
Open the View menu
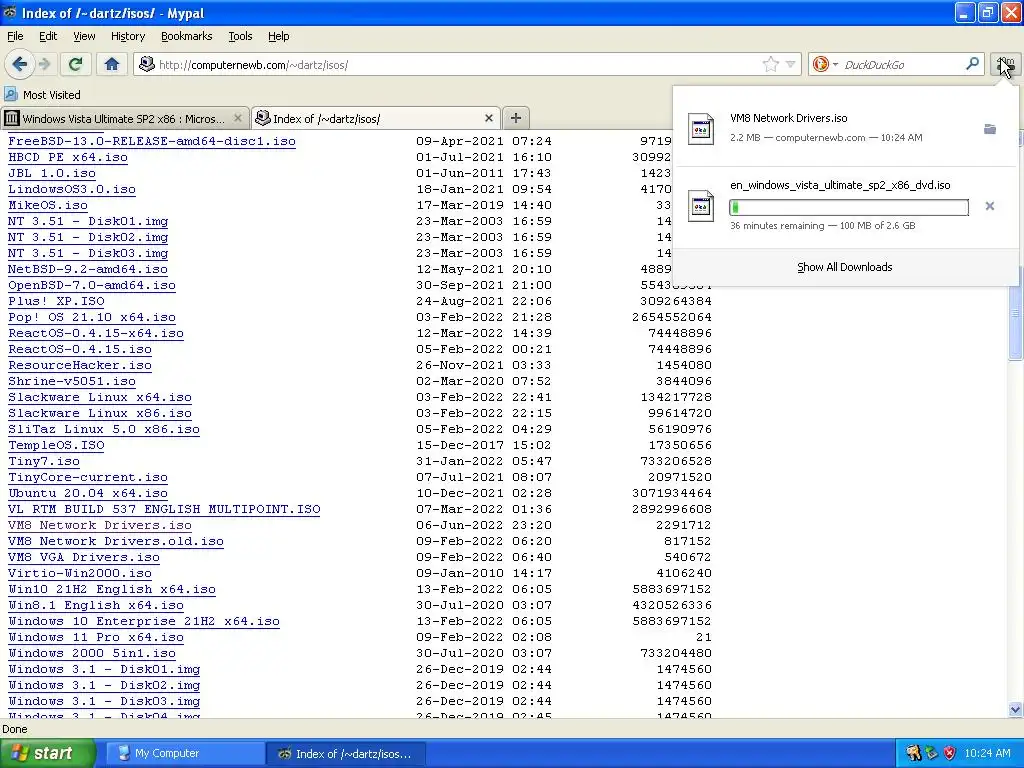tap(84, 36)
